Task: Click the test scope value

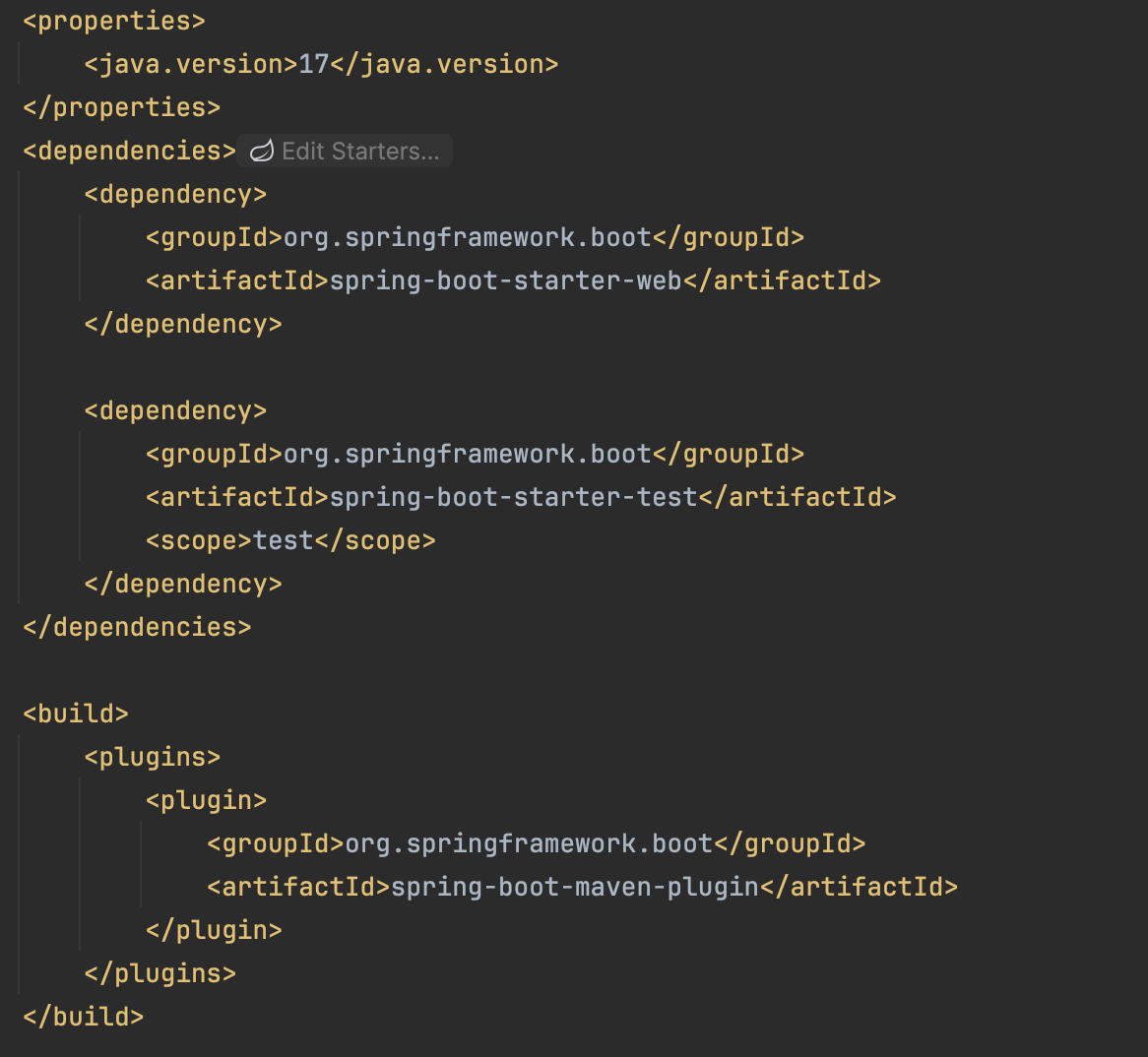Action: pos(284,541)
